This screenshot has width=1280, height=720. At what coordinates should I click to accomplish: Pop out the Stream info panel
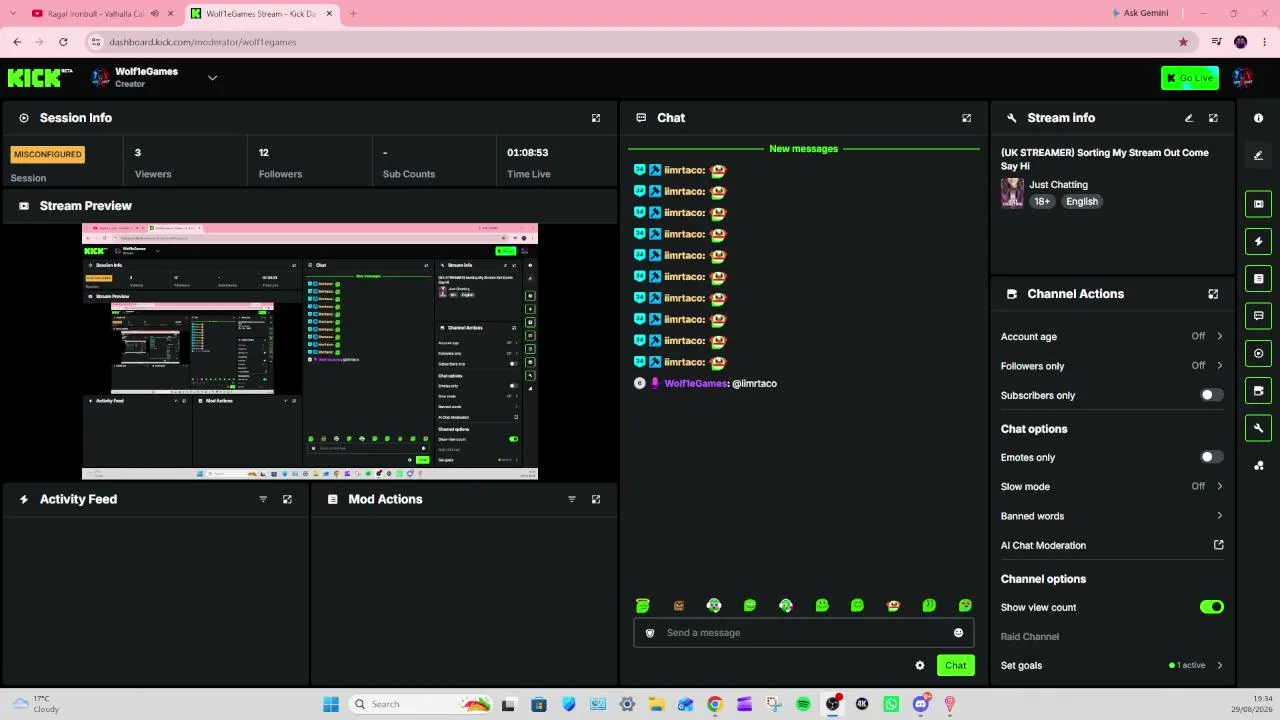(x=1213, y=118)
